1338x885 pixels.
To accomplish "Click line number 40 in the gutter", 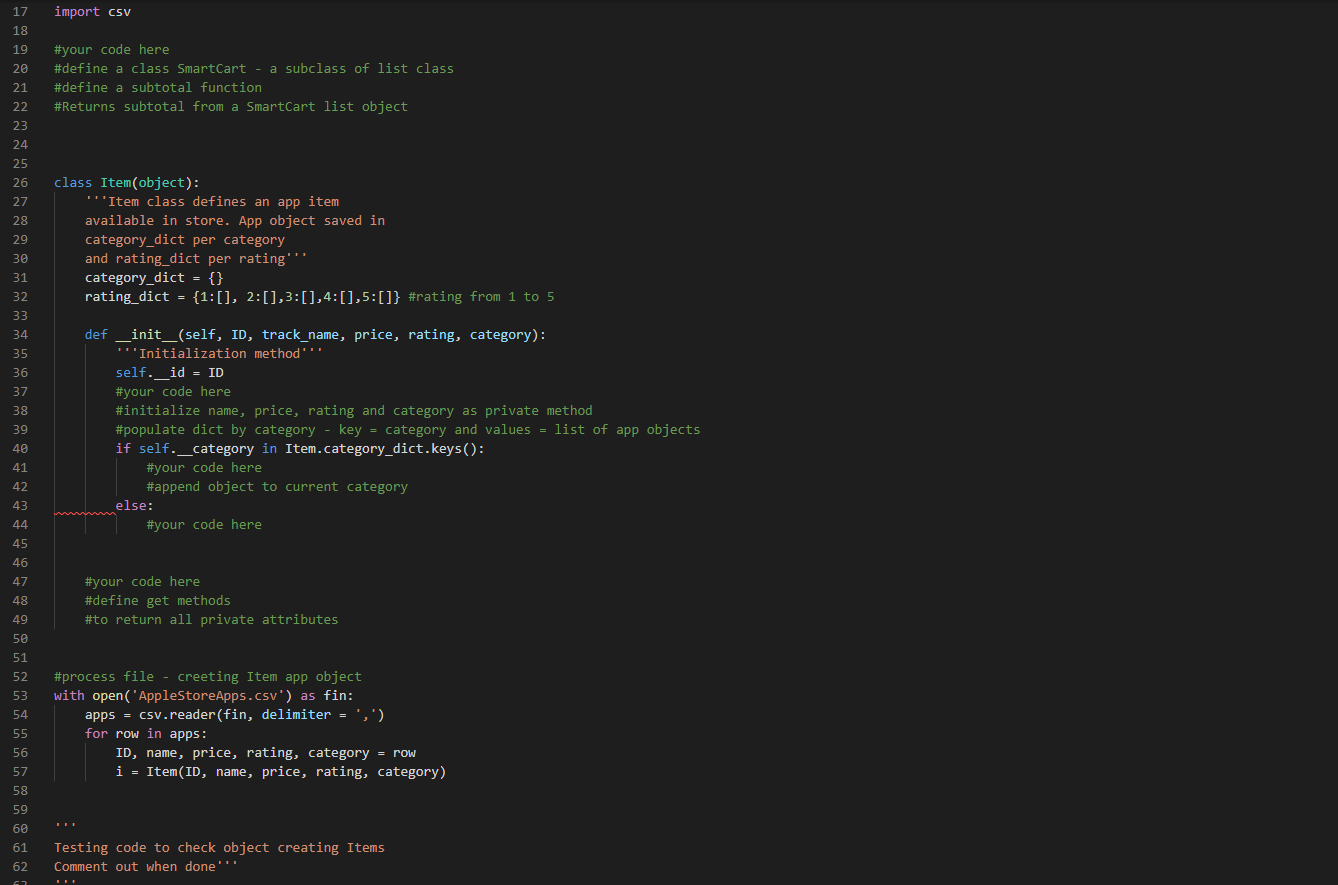I will coord(20,449).
